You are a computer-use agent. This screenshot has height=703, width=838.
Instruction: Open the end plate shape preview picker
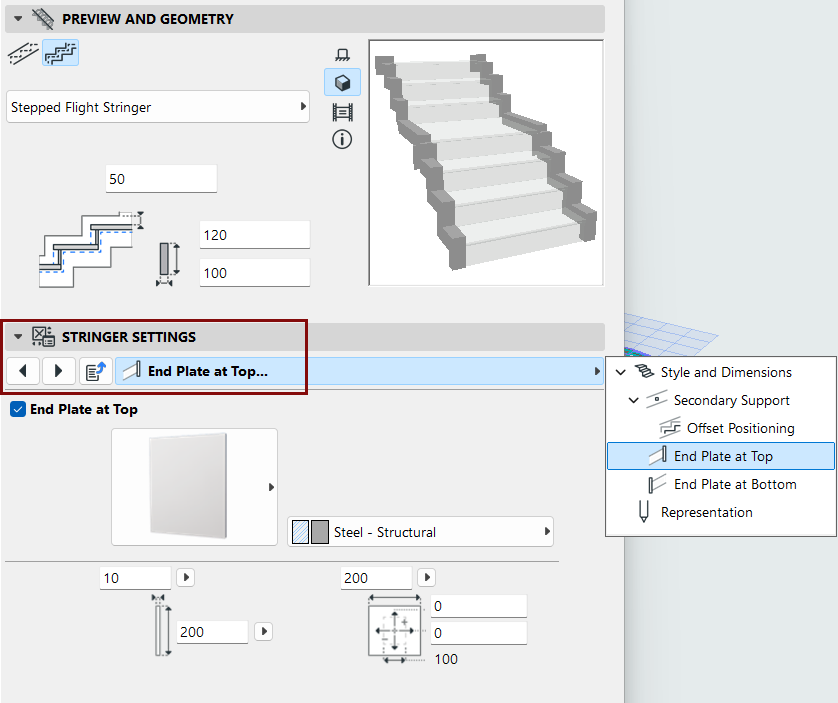tap(194, 487)
